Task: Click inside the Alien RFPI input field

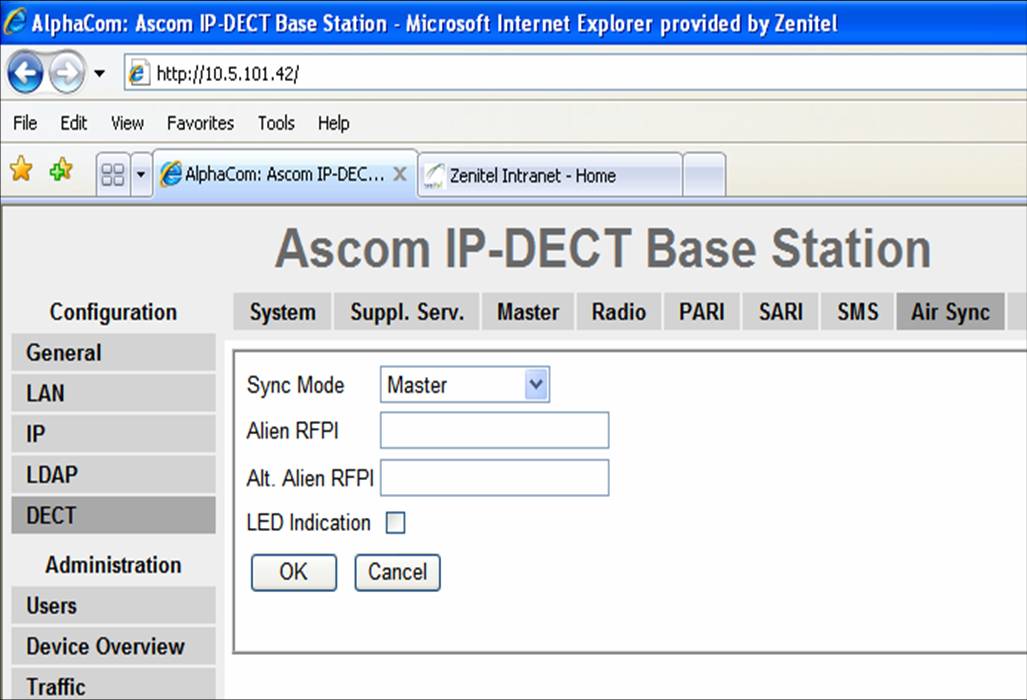Action: click(x=494, y=430)
